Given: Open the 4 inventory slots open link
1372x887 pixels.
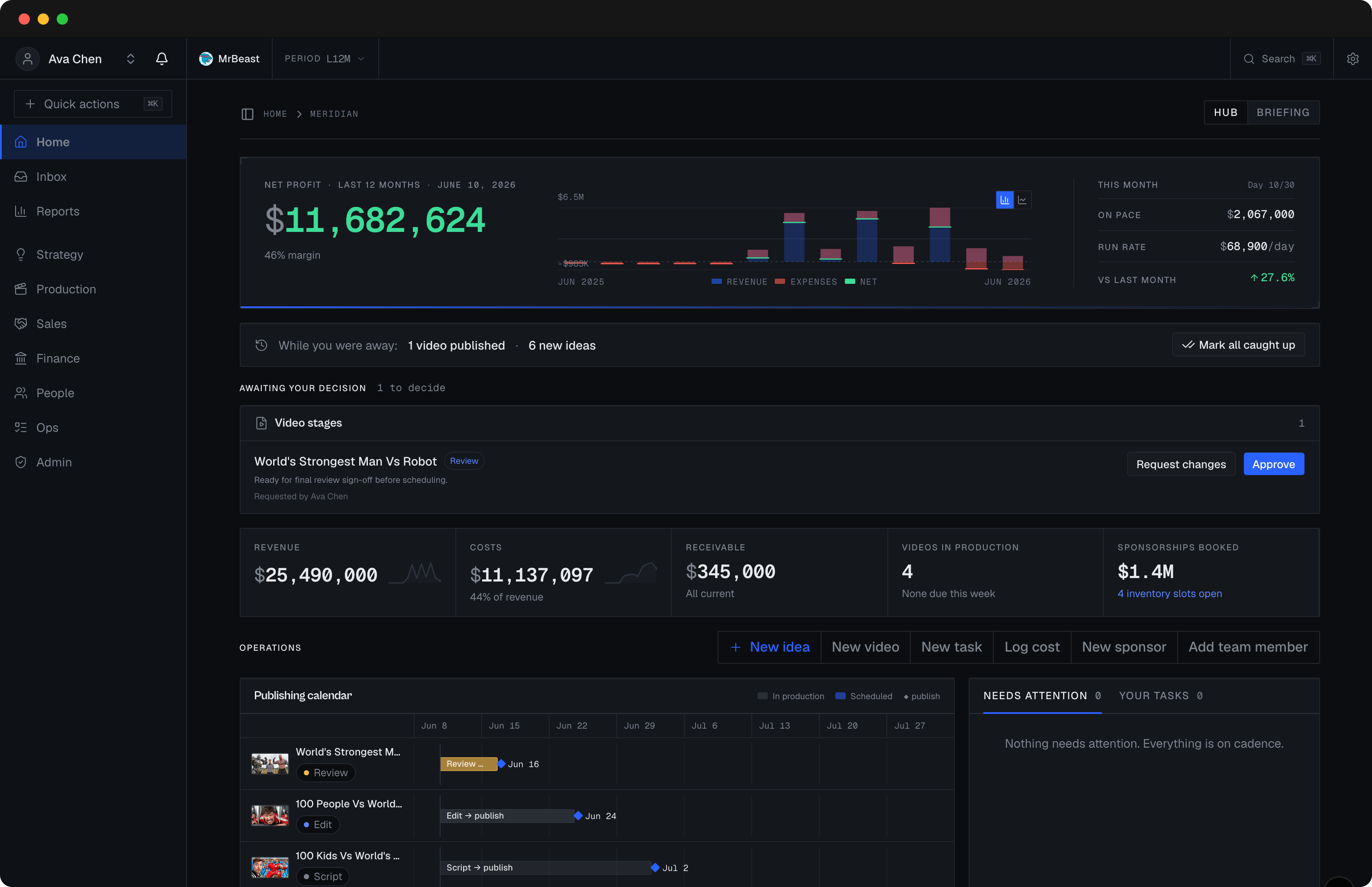Looking at the screenshot, I should [1169, 593].
